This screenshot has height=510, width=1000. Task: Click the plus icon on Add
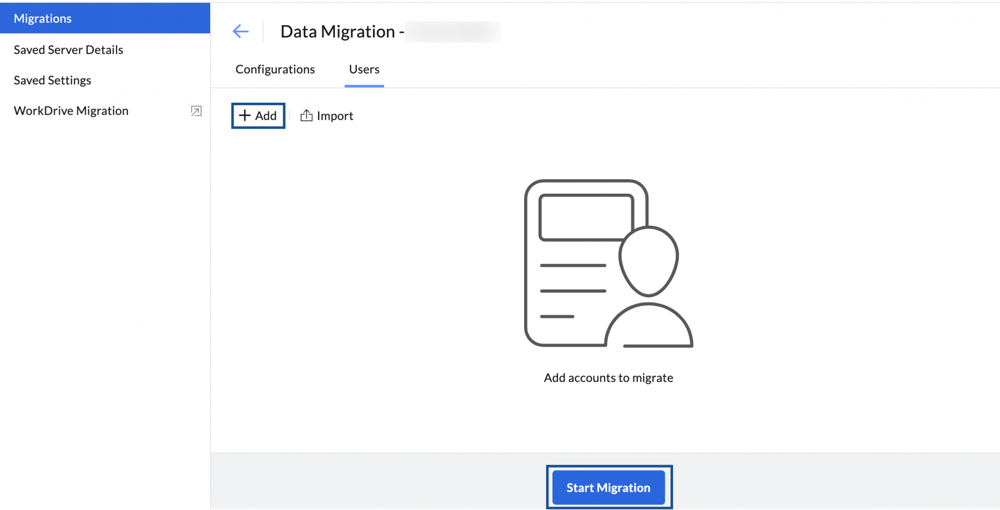tap(245, 115)
